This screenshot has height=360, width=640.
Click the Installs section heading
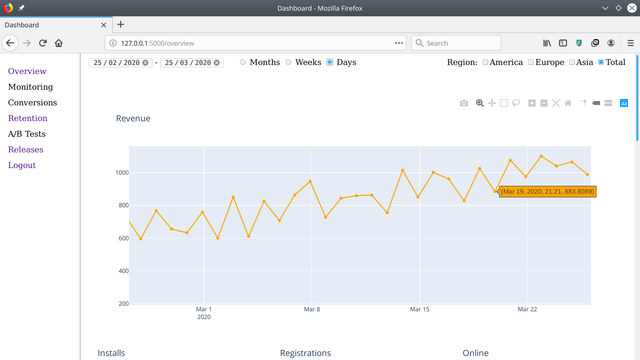click(111, 353)
